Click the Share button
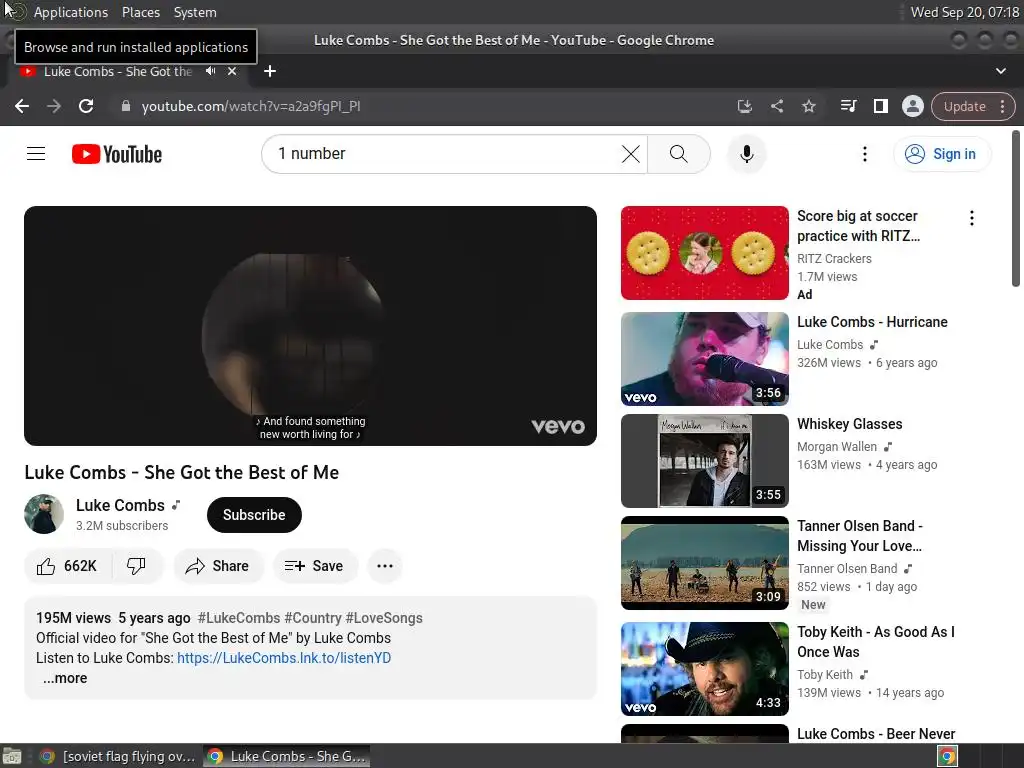Viewport: 1024px width, 768px height. coord(218,566)
